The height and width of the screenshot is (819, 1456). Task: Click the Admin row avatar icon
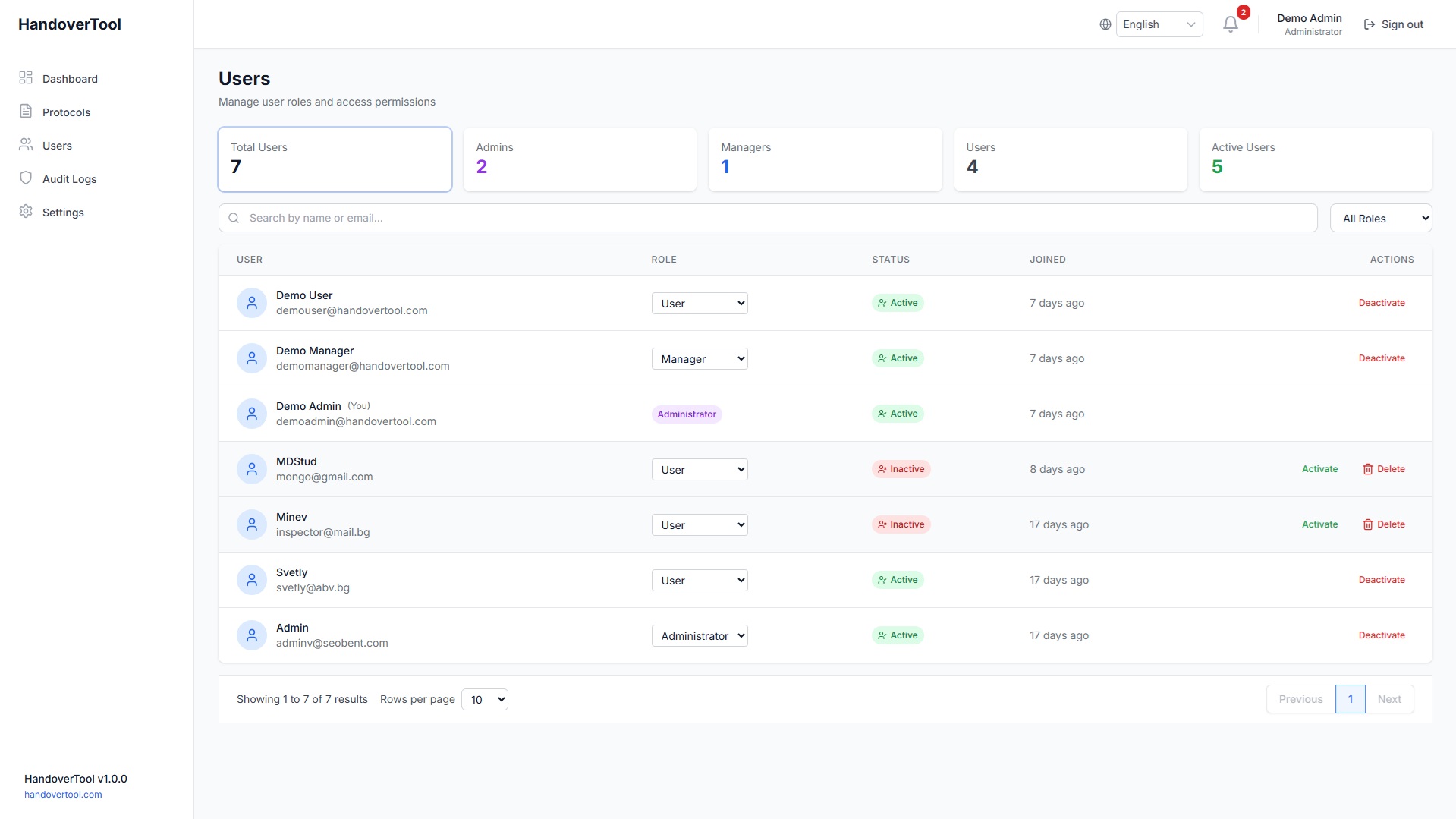click(x=252, y=635)
